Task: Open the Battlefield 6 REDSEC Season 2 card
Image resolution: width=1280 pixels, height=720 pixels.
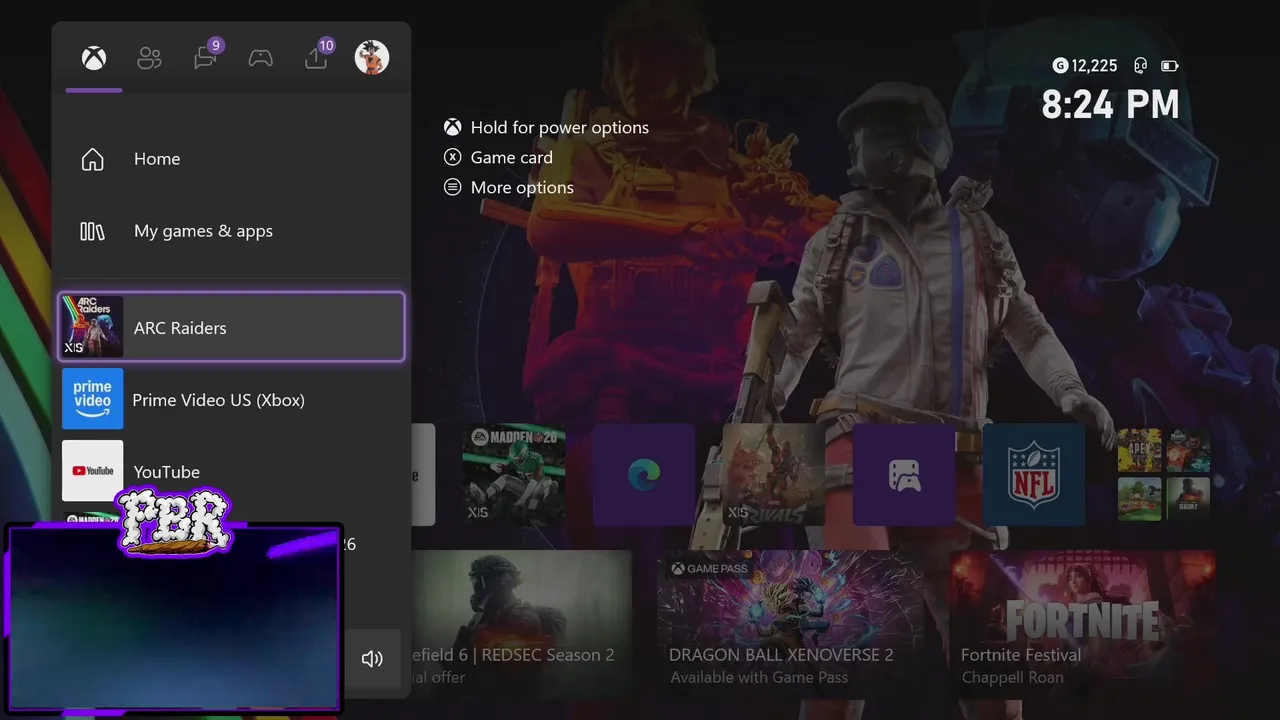Action: [521, 622]
